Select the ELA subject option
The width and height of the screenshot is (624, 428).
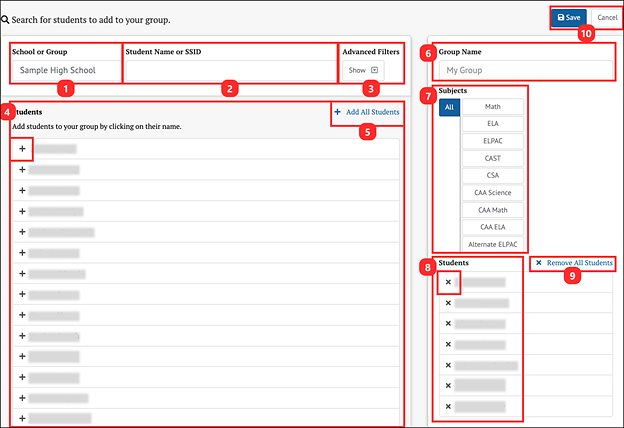(x=492, y=124)
